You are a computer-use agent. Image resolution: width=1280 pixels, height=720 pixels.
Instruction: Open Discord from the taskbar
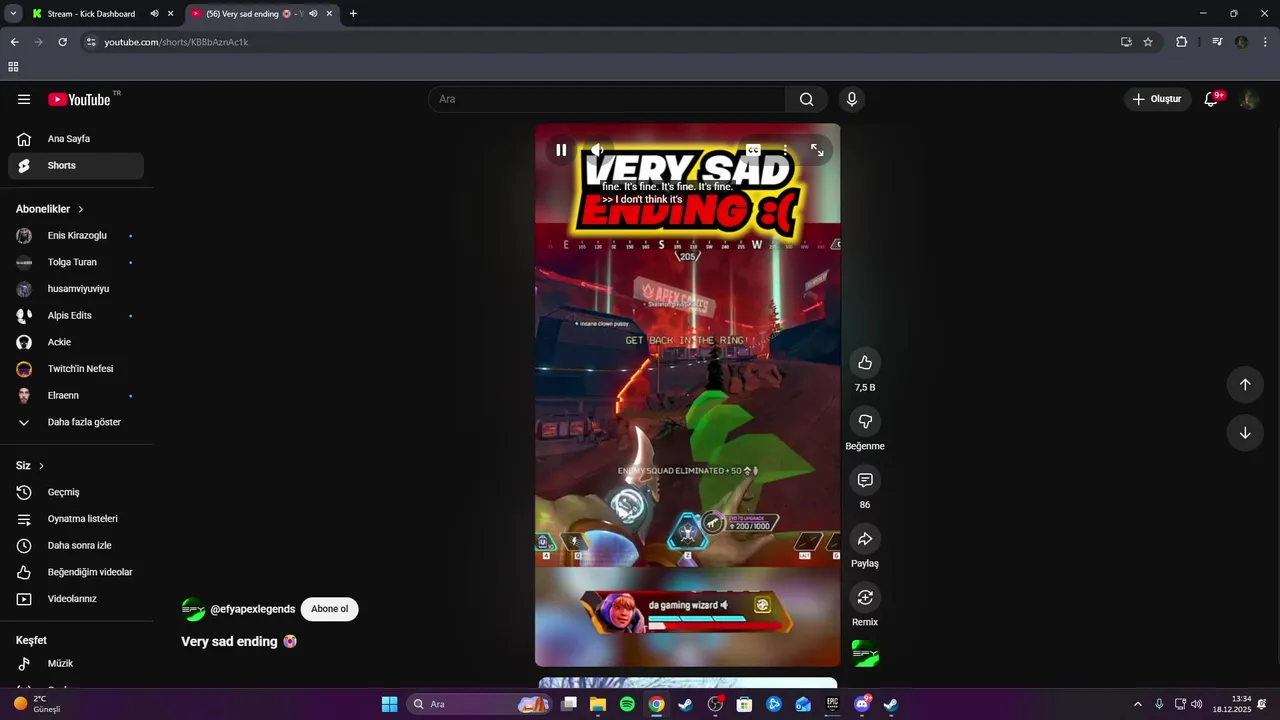(x=862, y=704)
